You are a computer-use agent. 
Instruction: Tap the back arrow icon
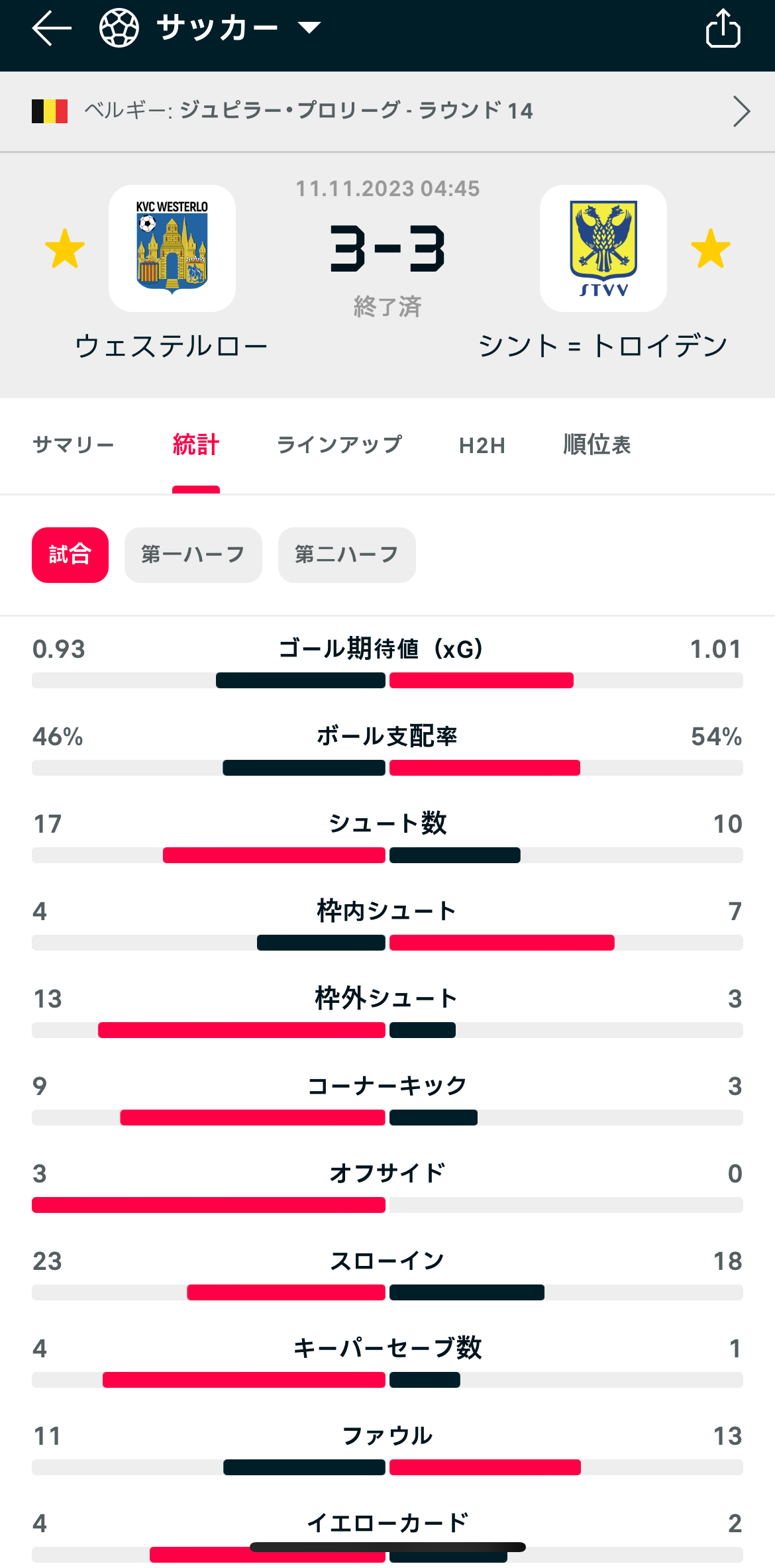click(52, 28)
